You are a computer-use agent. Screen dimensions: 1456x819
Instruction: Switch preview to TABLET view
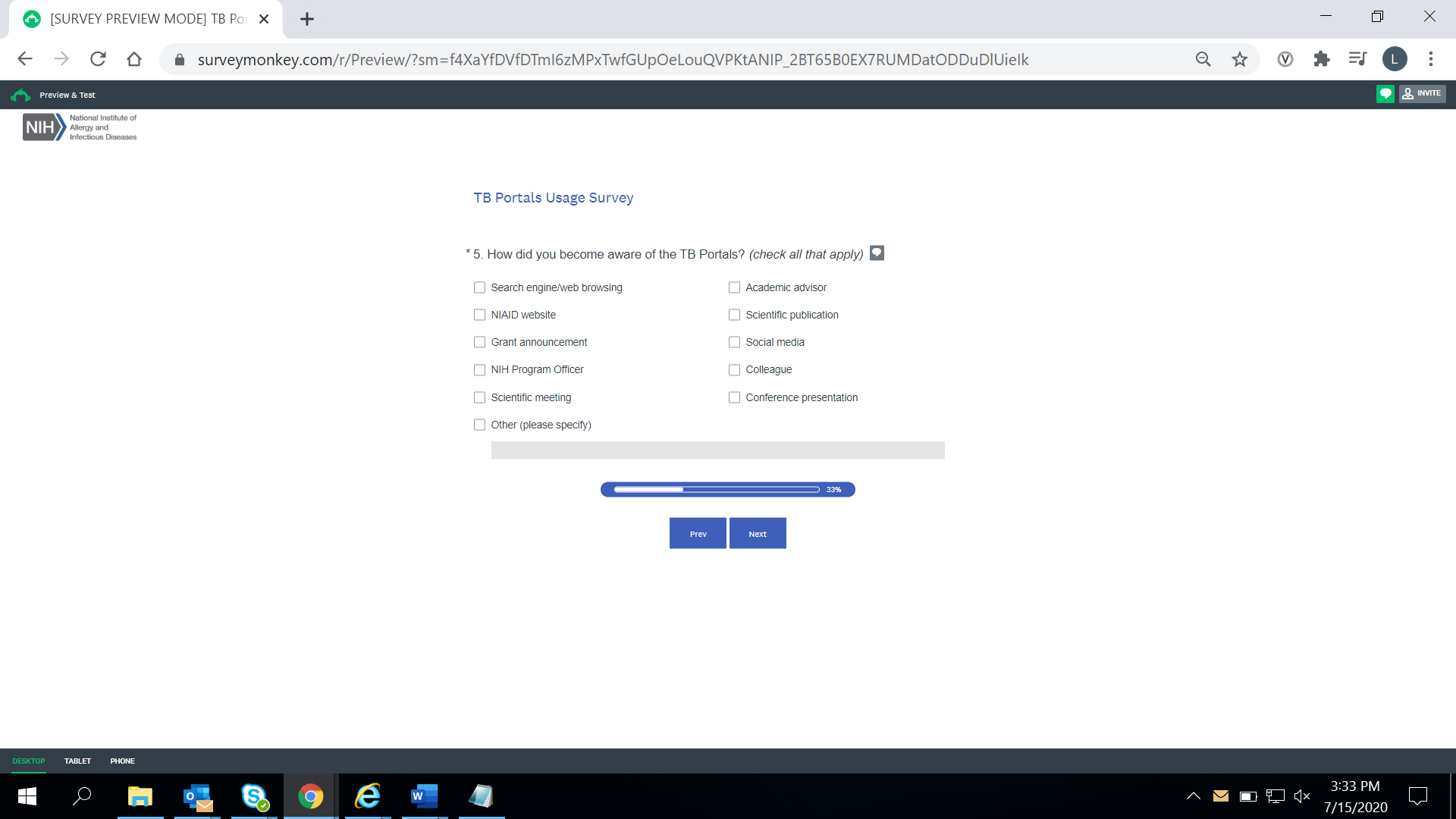77,761
